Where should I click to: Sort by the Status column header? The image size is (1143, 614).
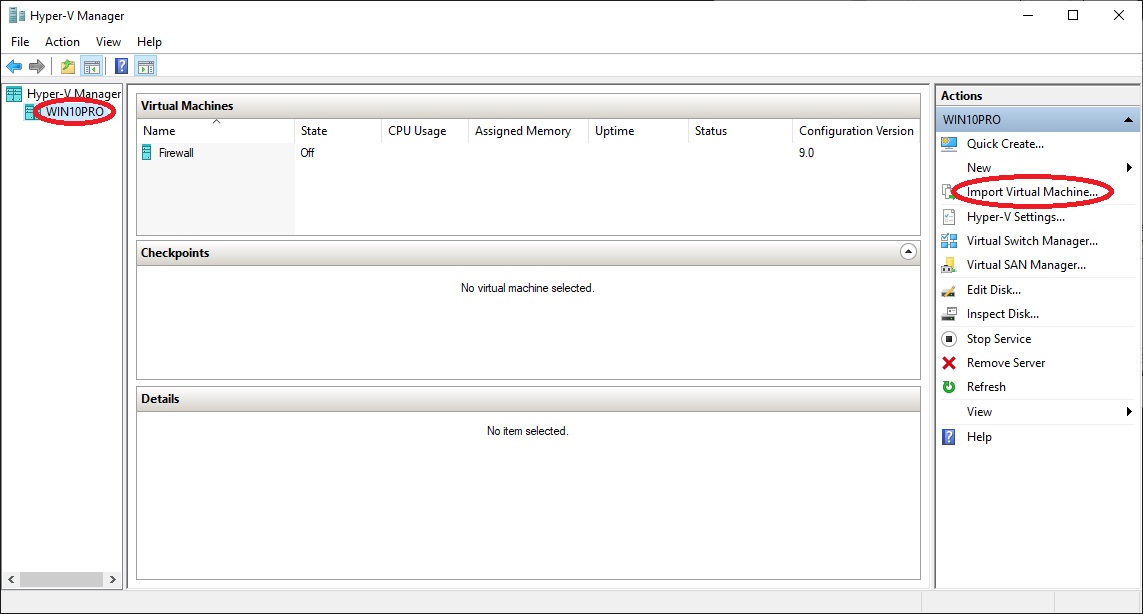click(741, 131)
